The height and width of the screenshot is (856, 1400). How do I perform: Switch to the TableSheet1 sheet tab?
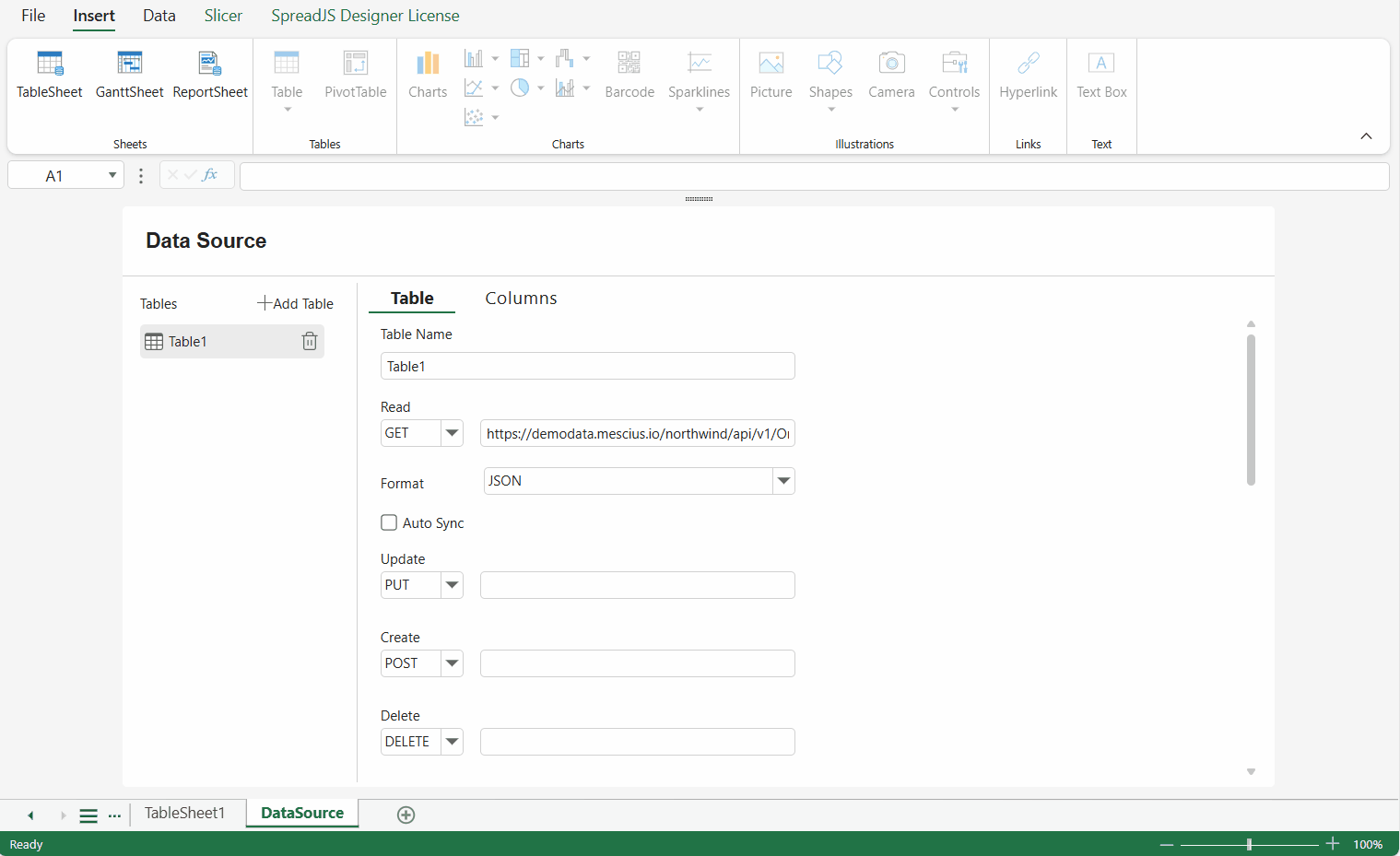(184, 813)
